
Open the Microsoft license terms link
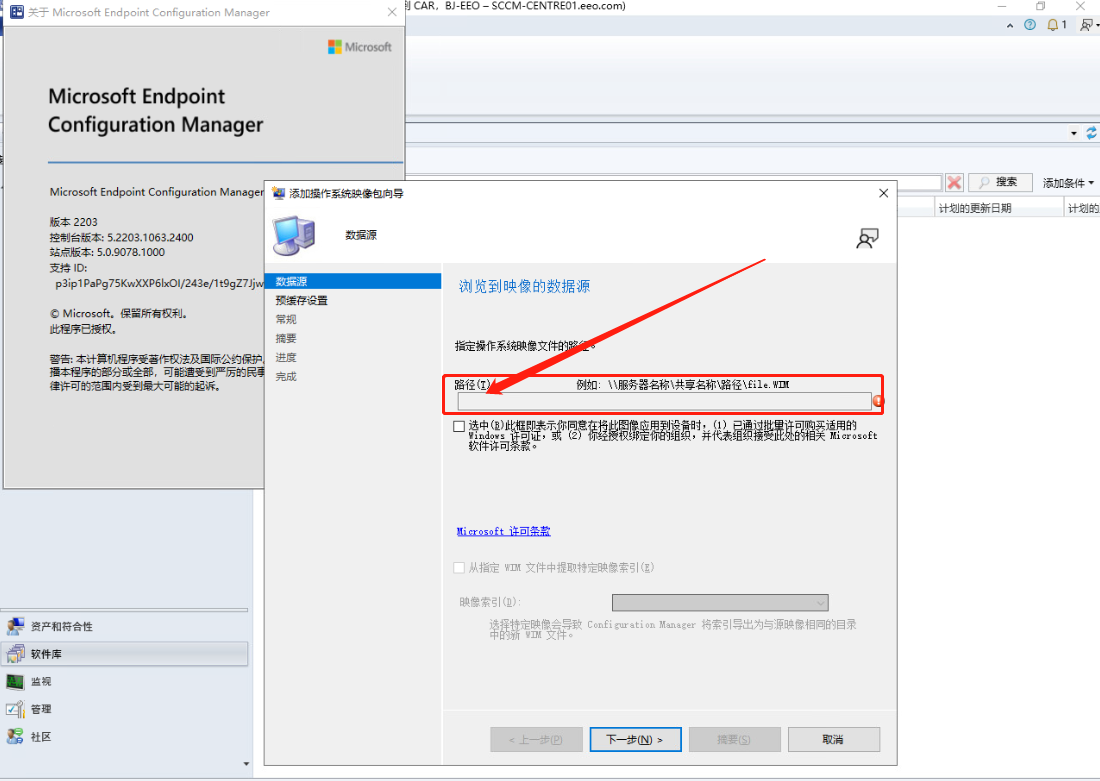click(x=503, y=531)
